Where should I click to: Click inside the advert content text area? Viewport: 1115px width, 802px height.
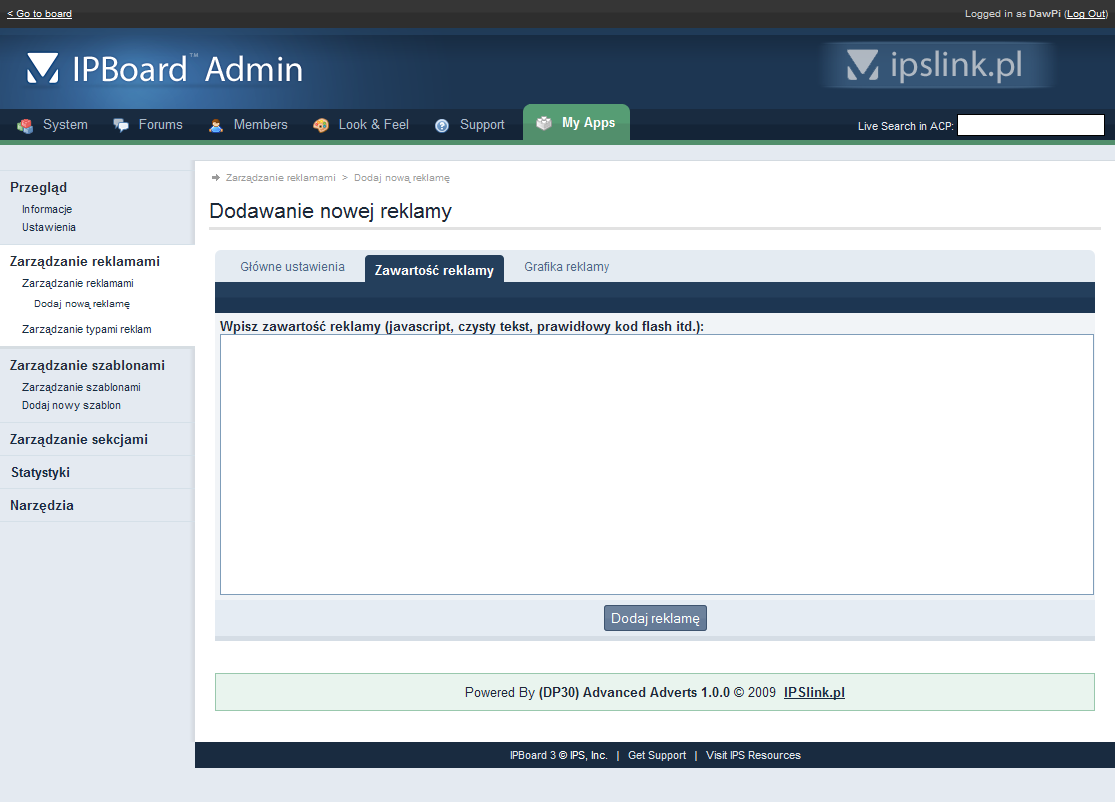656,464
